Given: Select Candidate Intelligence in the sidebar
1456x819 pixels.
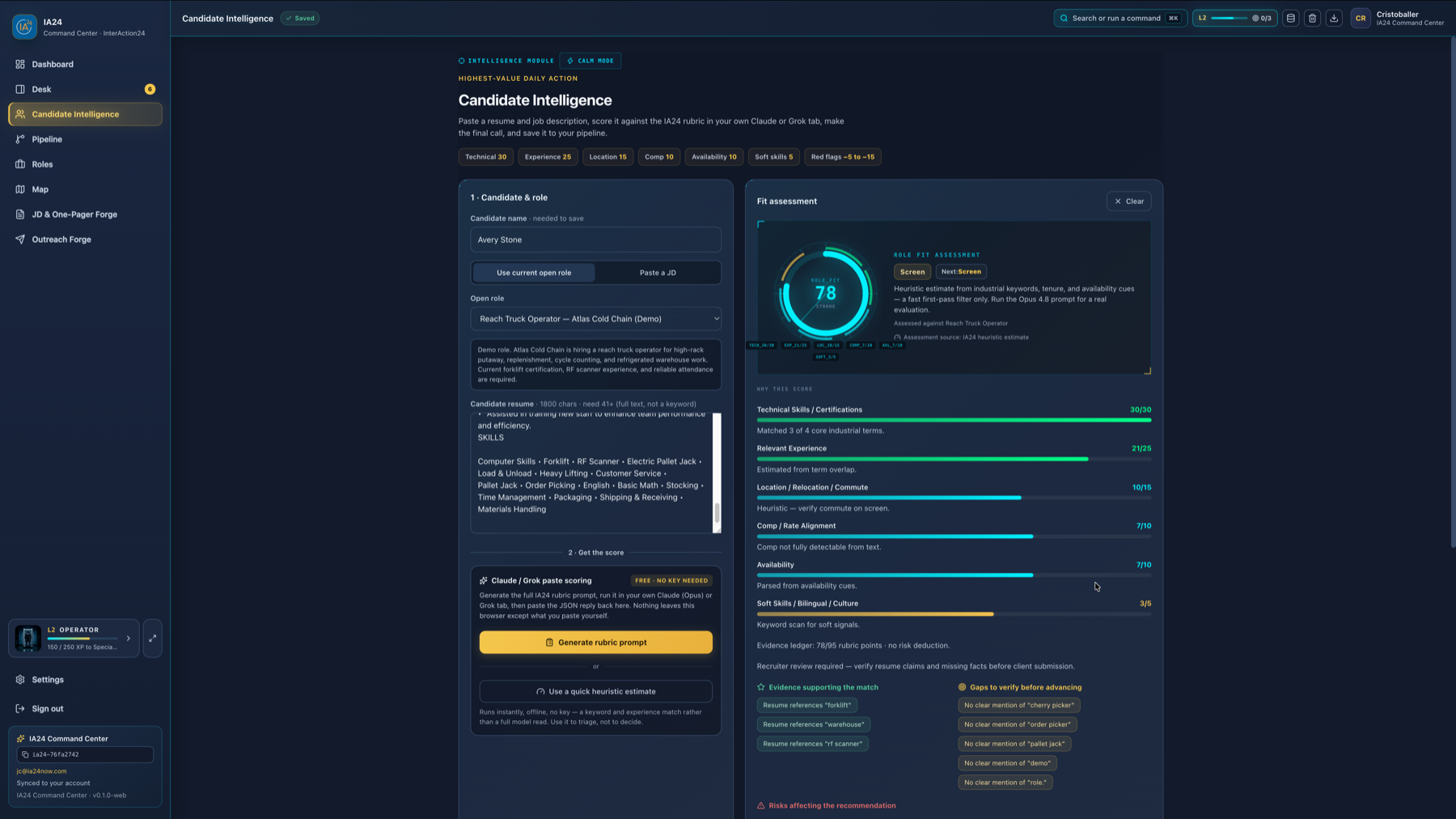Looking at the screenshot, I should (85, 114).
